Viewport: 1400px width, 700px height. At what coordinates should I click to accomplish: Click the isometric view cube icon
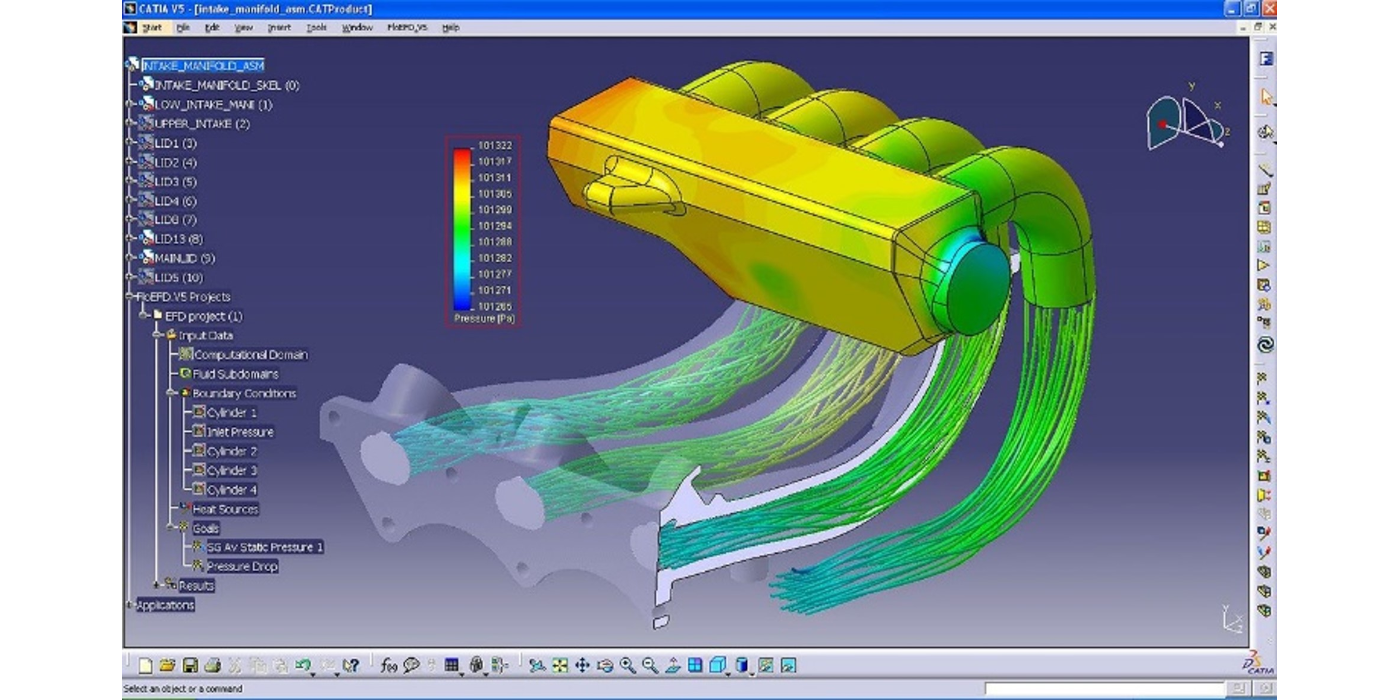click(x=717, y=664)
